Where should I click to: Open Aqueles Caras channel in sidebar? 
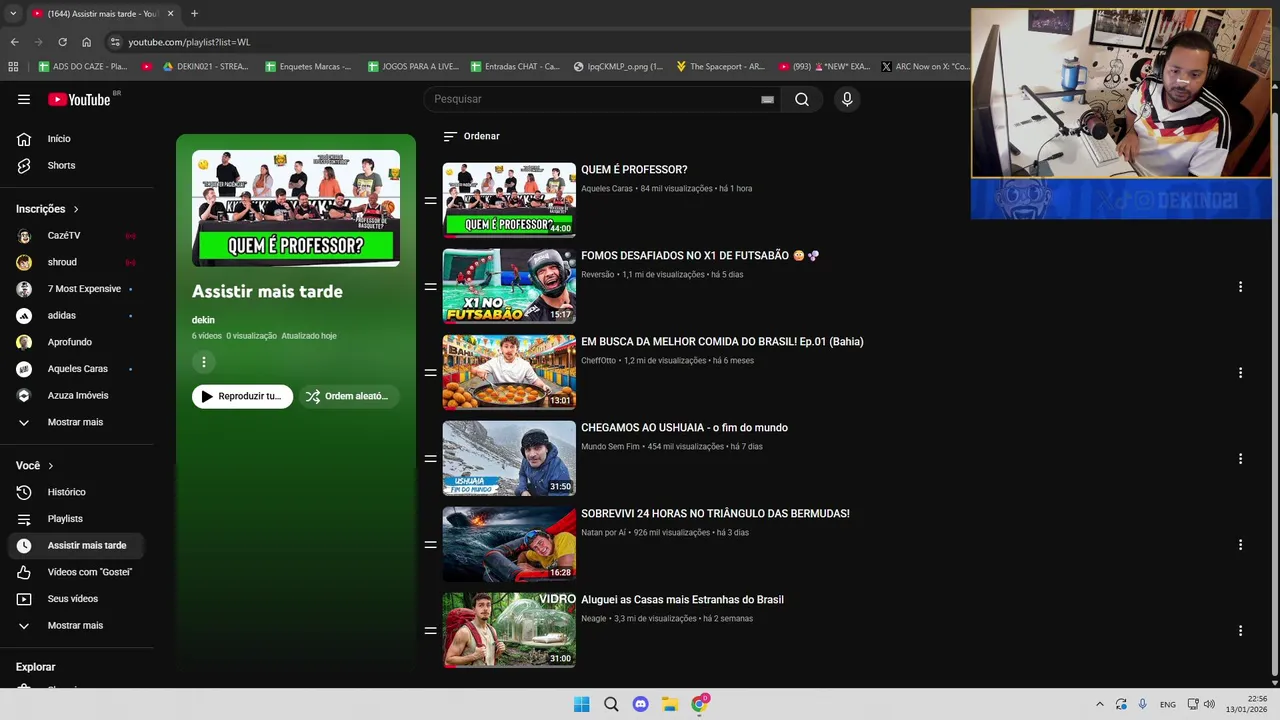click(x=78, y=369)
